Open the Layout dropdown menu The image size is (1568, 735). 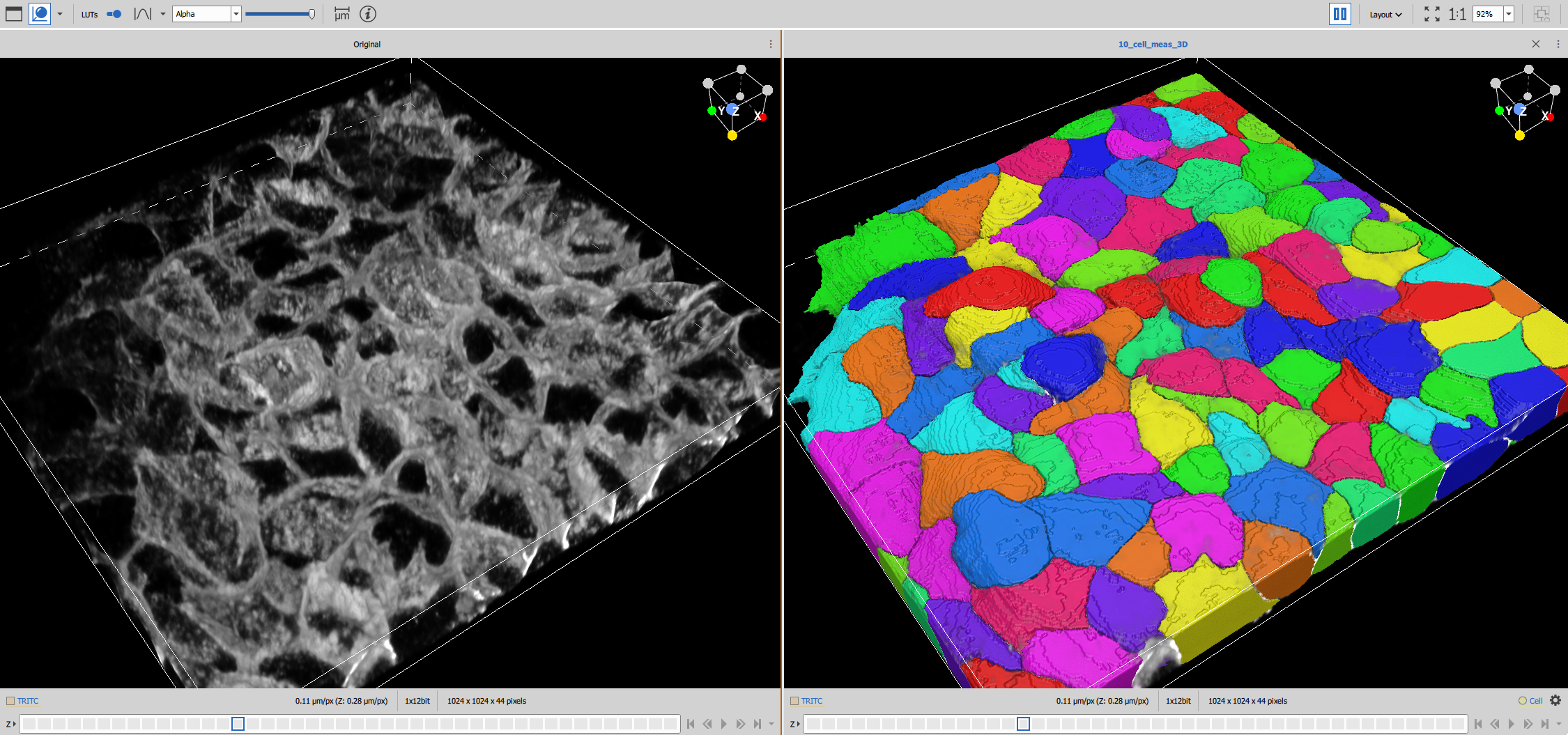pyautogui.click(x=1385, y=14)
